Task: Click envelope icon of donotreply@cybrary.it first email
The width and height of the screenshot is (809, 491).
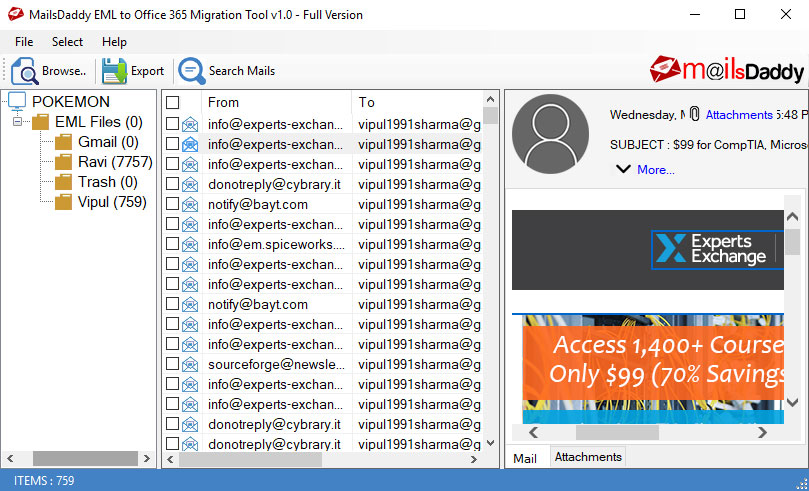Action: pyautogui.click(x=190, y=184)
